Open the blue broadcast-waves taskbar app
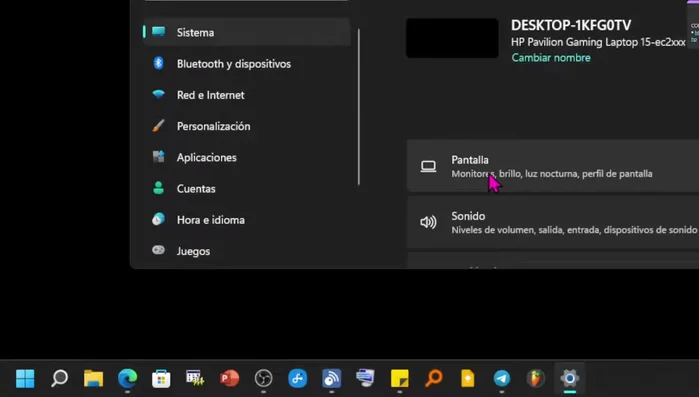This screenshot has height=397, width=699. [332, 378]
